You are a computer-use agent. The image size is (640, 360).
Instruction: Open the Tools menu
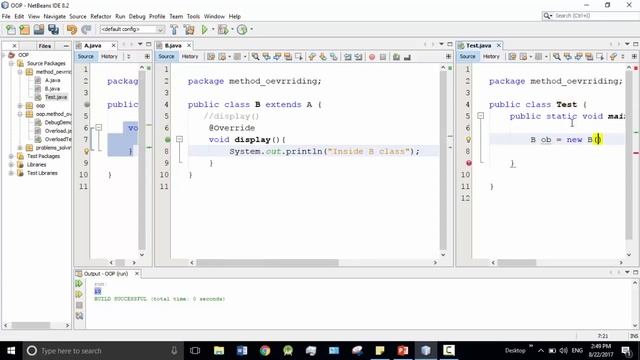(193, 16)
